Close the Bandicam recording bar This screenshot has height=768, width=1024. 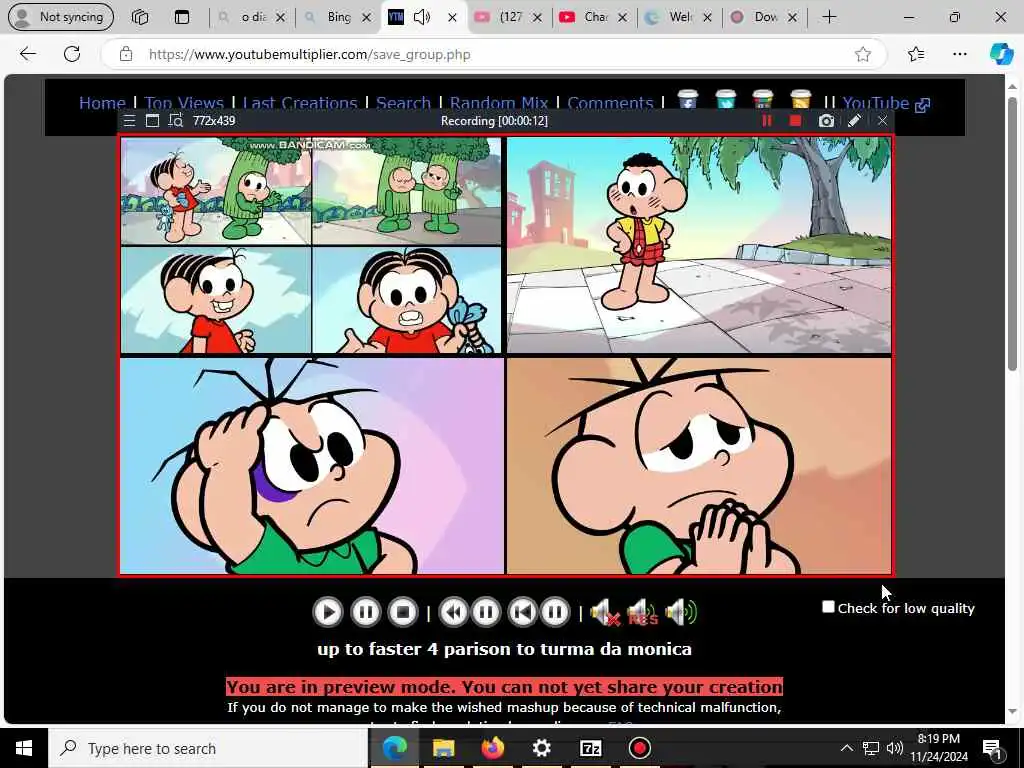click(882, 121)
